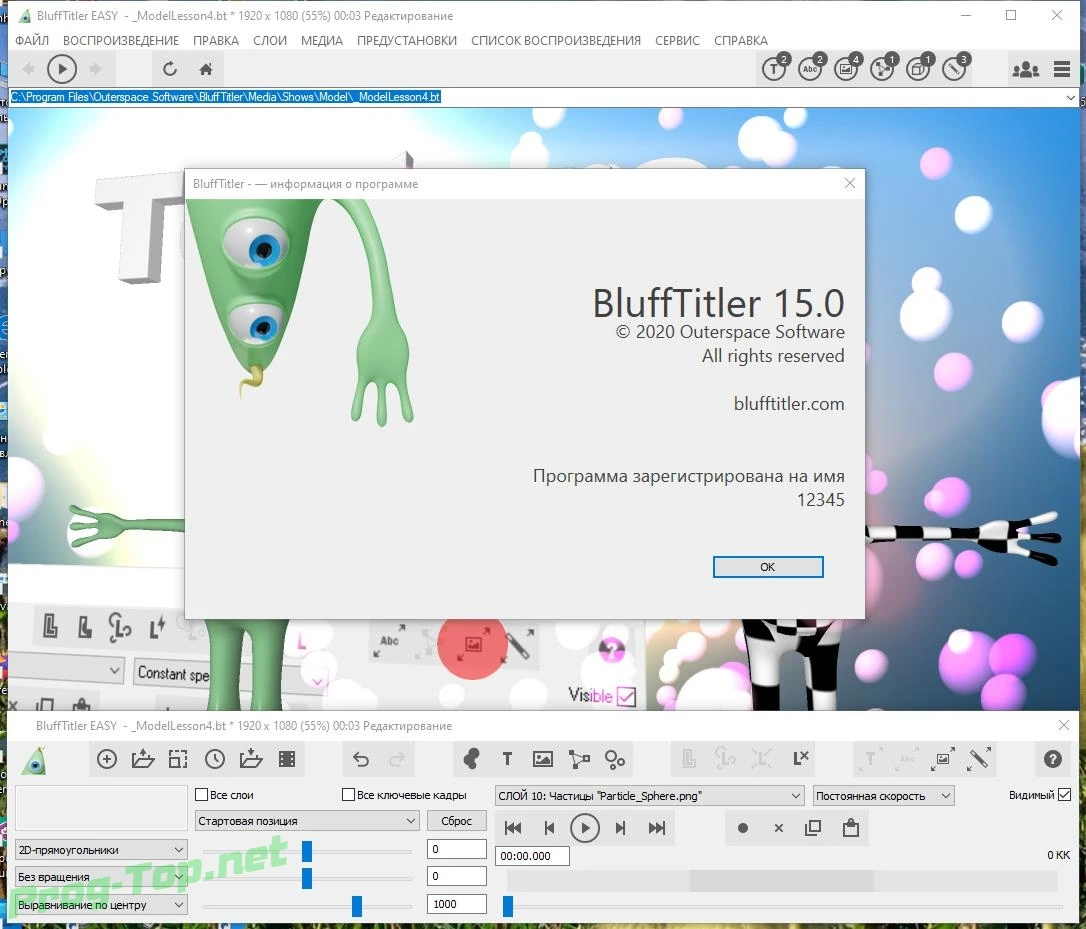Image resolution: width=1086 pixels, height=929 pixels.
Task: Click the open show folder icon
Action: 143,759
